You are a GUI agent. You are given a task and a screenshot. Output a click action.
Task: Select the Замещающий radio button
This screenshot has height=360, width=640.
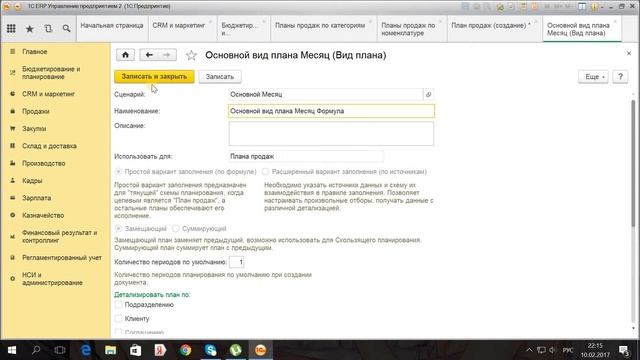118,229
